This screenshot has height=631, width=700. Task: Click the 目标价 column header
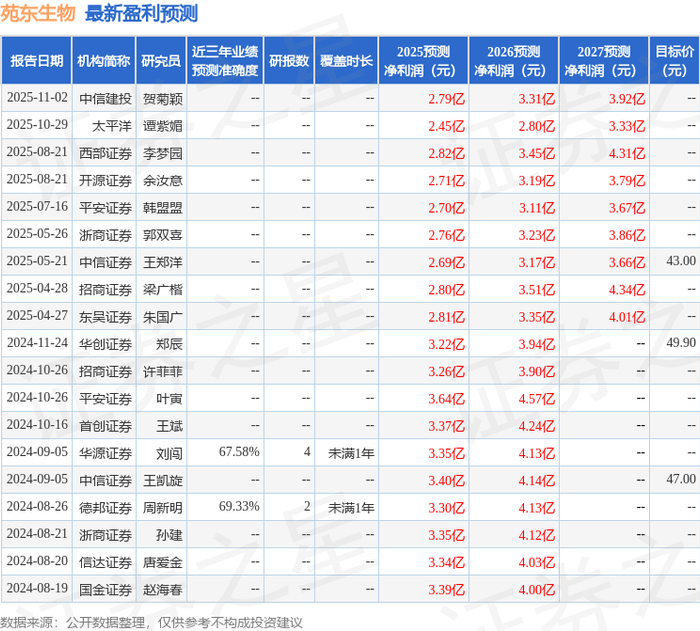(675, 61)
